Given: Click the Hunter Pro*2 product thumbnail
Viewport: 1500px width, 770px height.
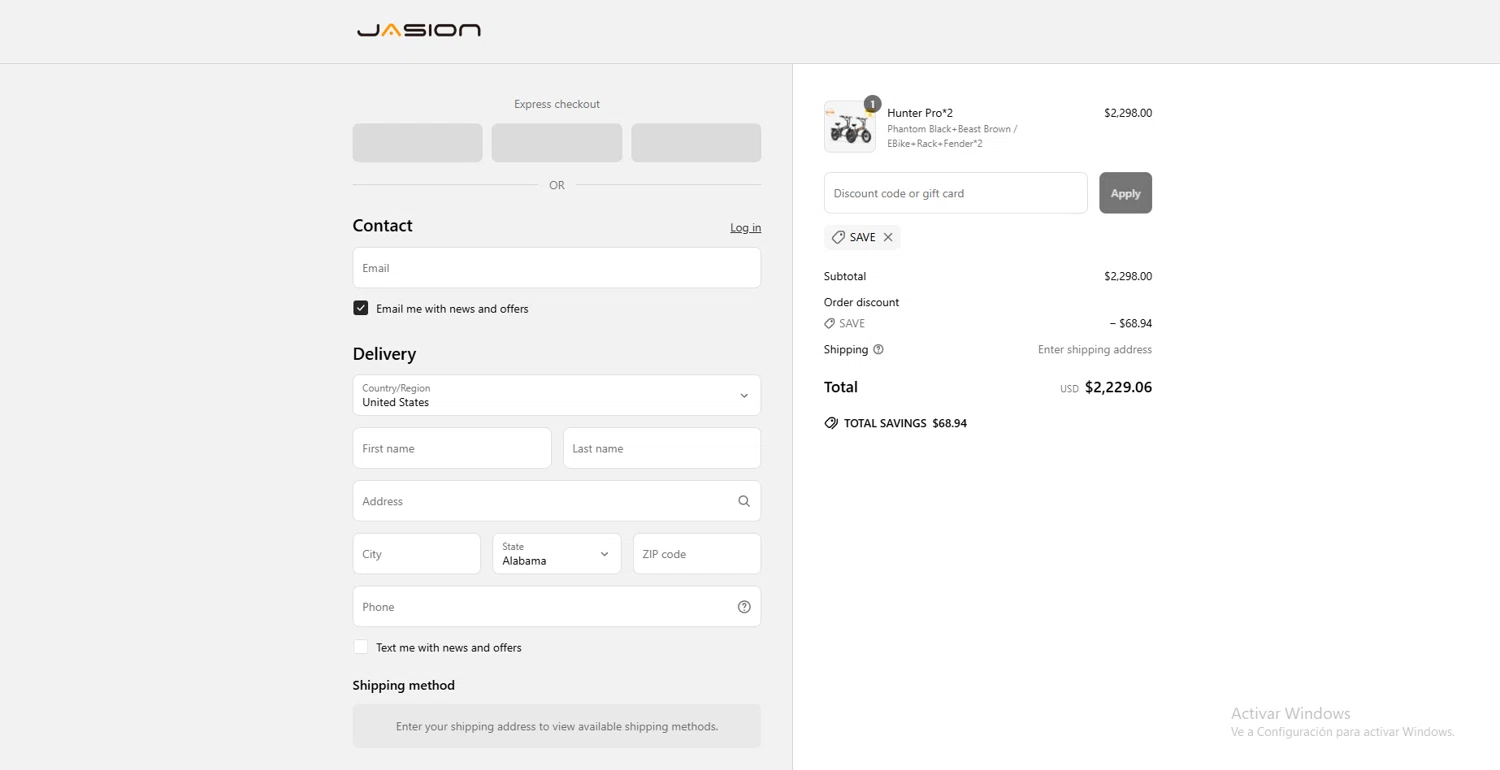Looking at the screenshot, I should (850, 127).
